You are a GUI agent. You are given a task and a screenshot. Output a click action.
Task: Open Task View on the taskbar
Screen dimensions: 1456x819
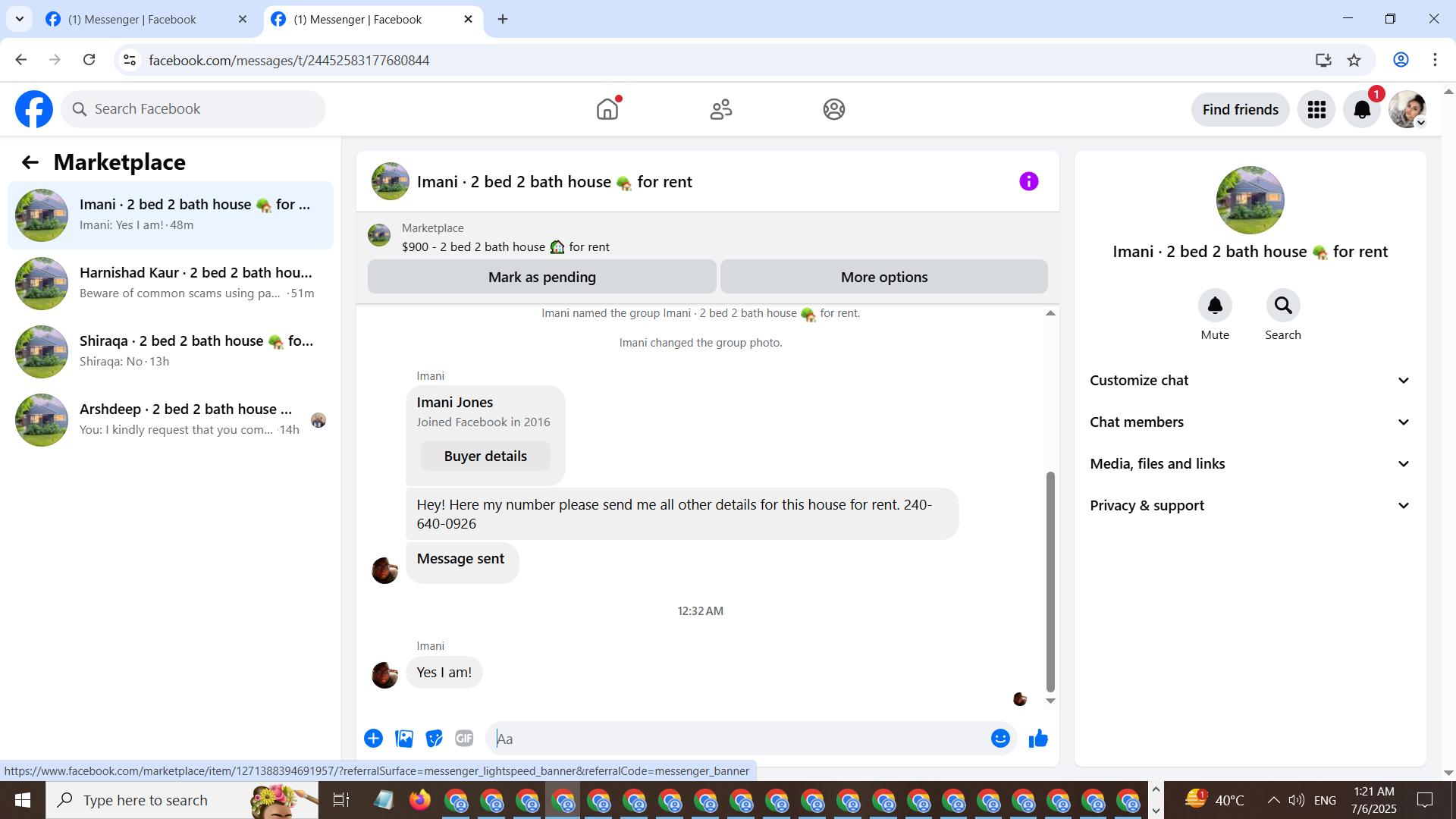click(x=341, y=800)
